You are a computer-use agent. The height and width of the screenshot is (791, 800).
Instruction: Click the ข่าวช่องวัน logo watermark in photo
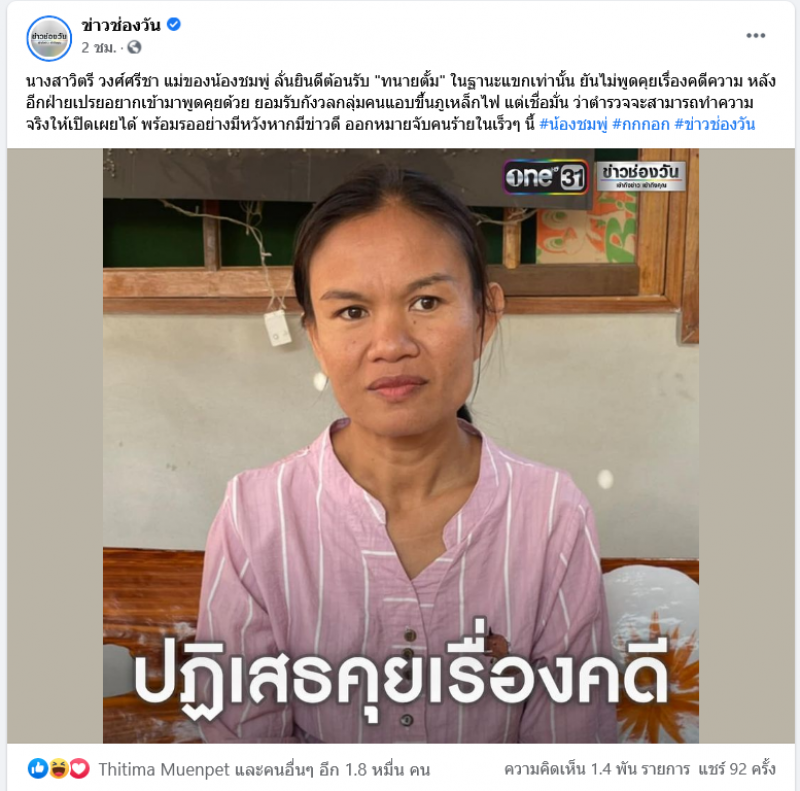(641, 176)
